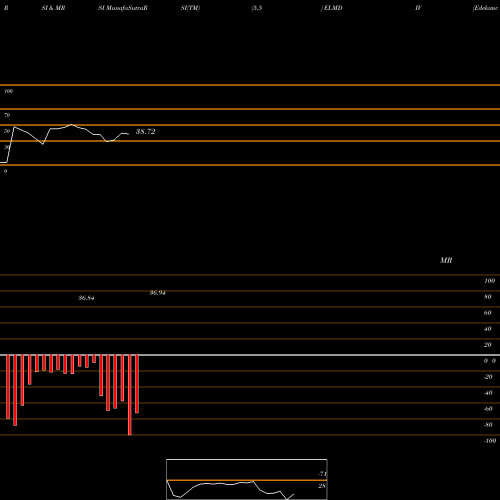Click the RSI line peak near 50 level
Image resolution: width=500 pixels, height=500 pixels.
pyautogui.click(x=71, y=125)
